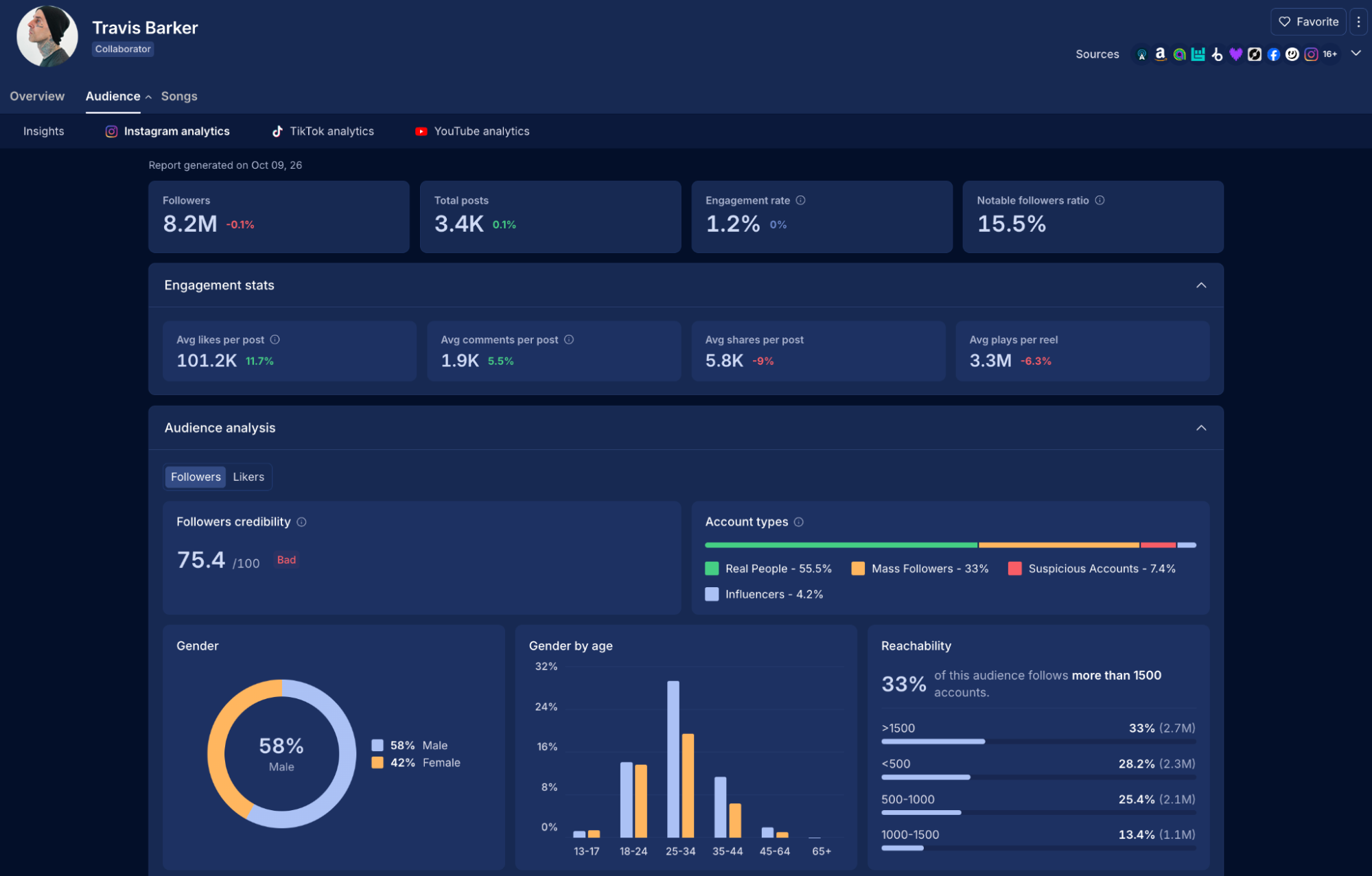
Task: Collapse the Engagement stats section
Action: coord(1201,285)
